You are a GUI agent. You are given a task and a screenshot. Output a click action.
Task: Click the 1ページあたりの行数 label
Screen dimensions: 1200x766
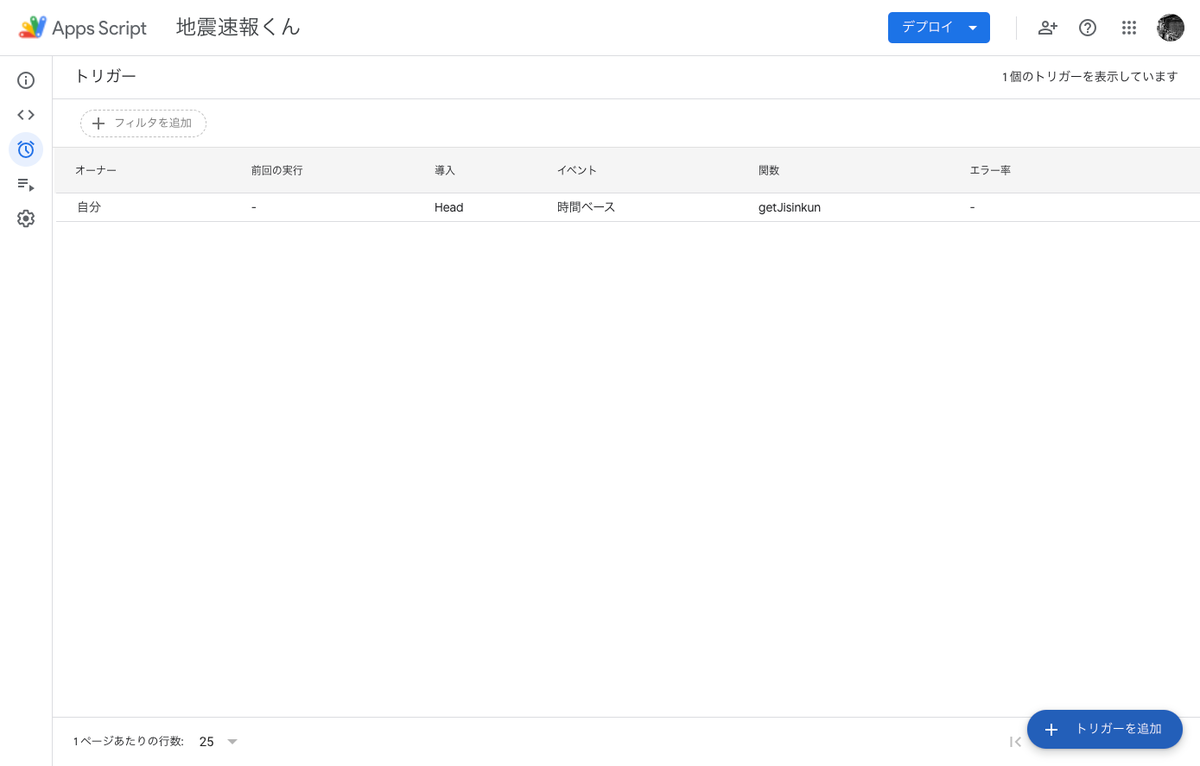129,742
